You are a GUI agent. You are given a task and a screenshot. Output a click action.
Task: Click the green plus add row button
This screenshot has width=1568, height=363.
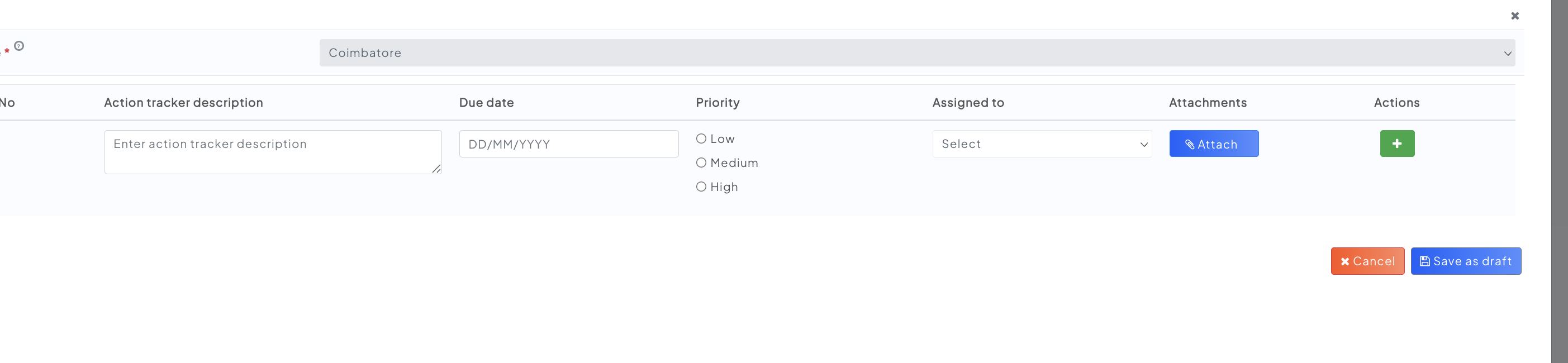coord(1397,144)
